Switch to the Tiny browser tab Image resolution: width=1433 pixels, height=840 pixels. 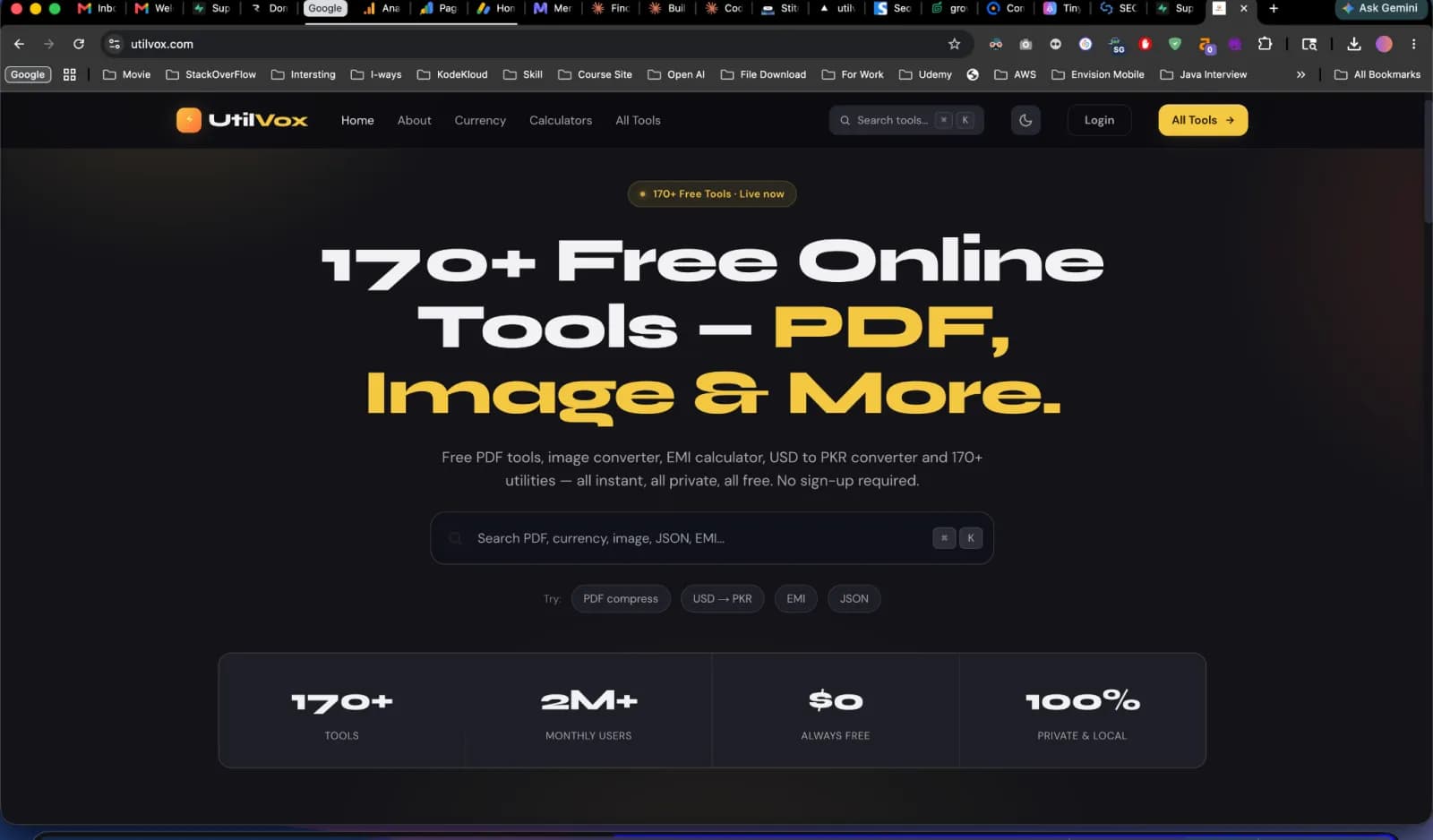point(1062,8)
